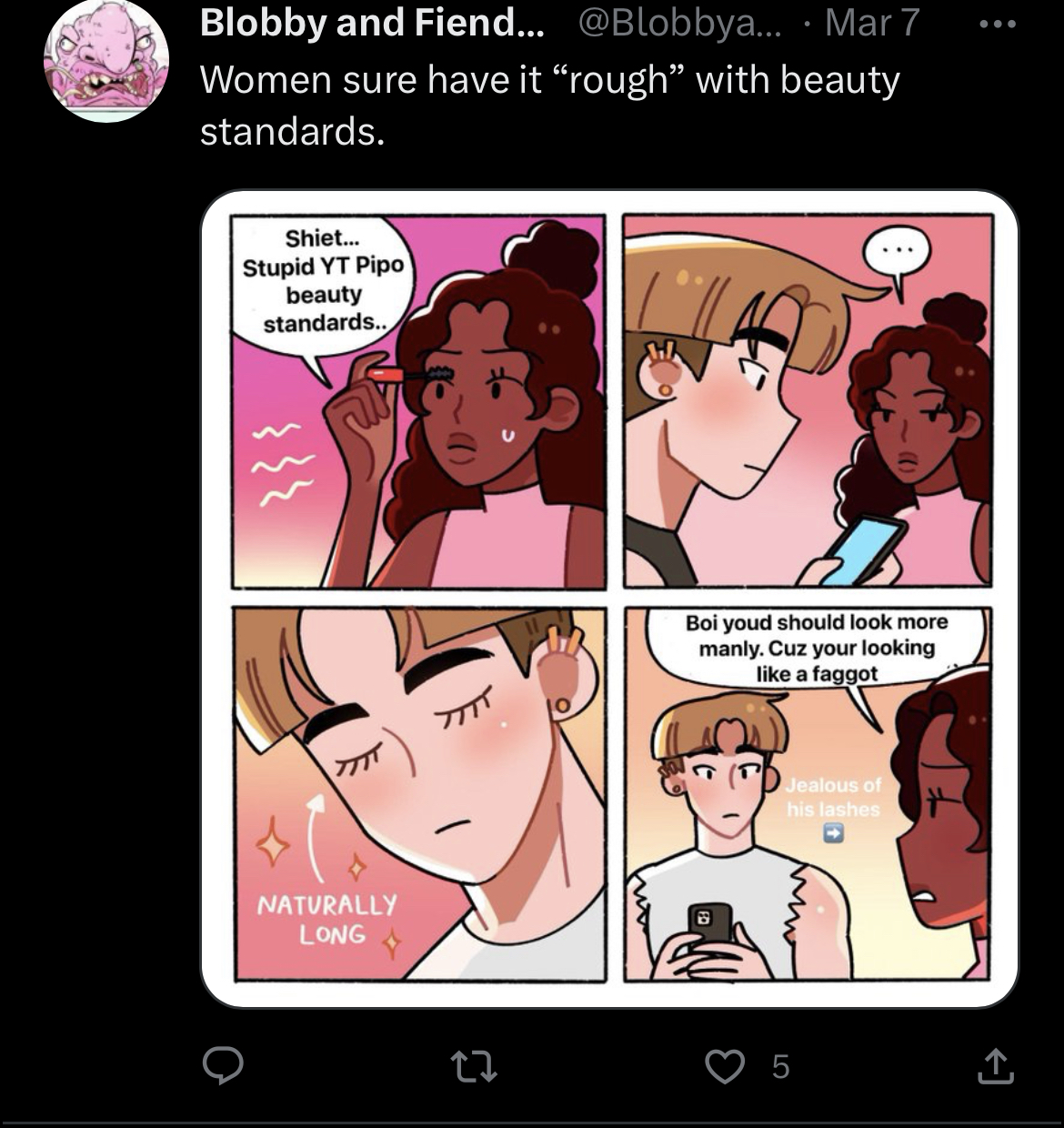Retweet this post using the repost icon

475,1066
